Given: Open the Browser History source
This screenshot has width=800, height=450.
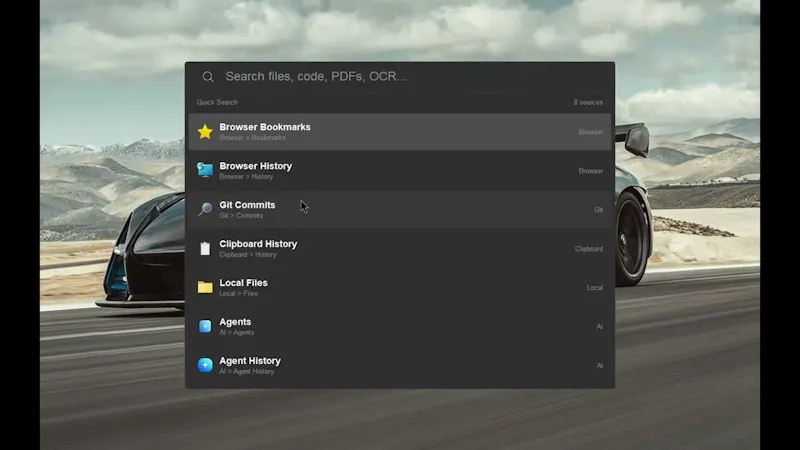Looking at the screenshot, I should point(399,170).
